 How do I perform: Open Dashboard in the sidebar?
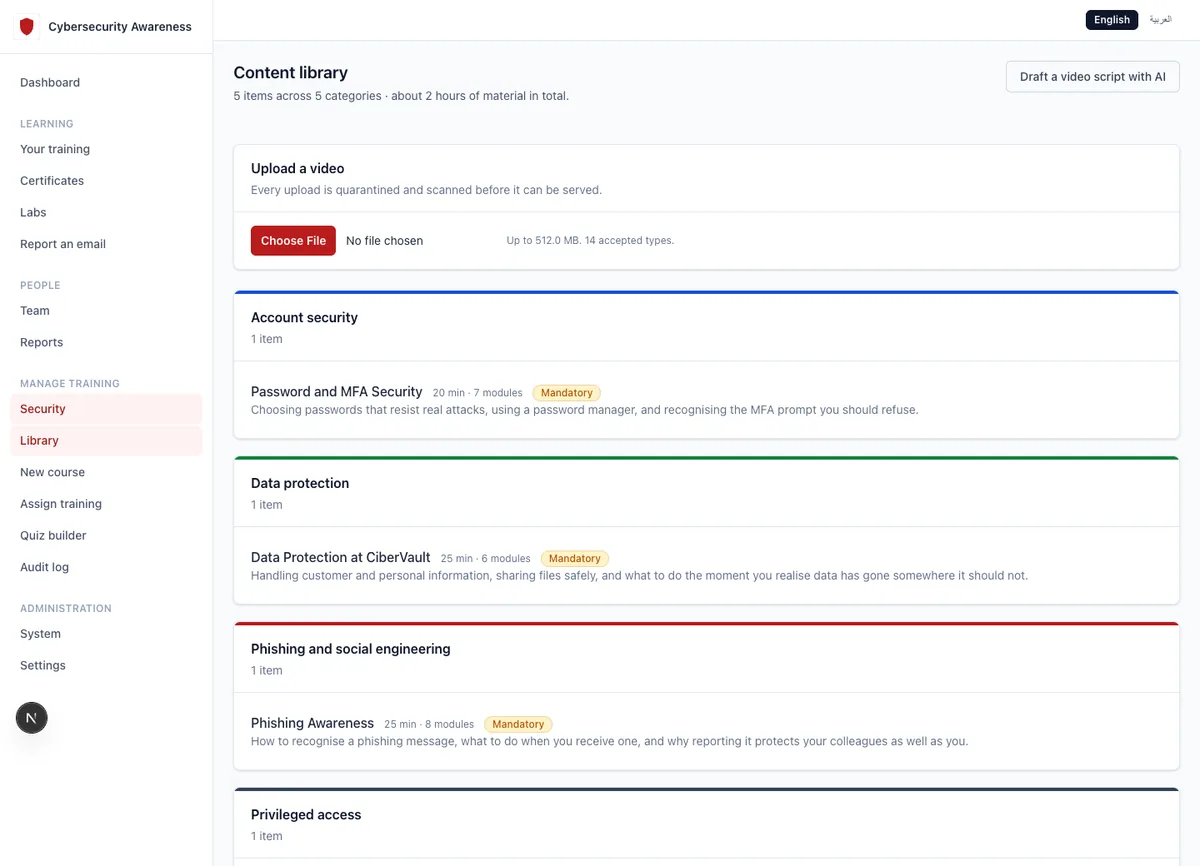tap(50, 82)
